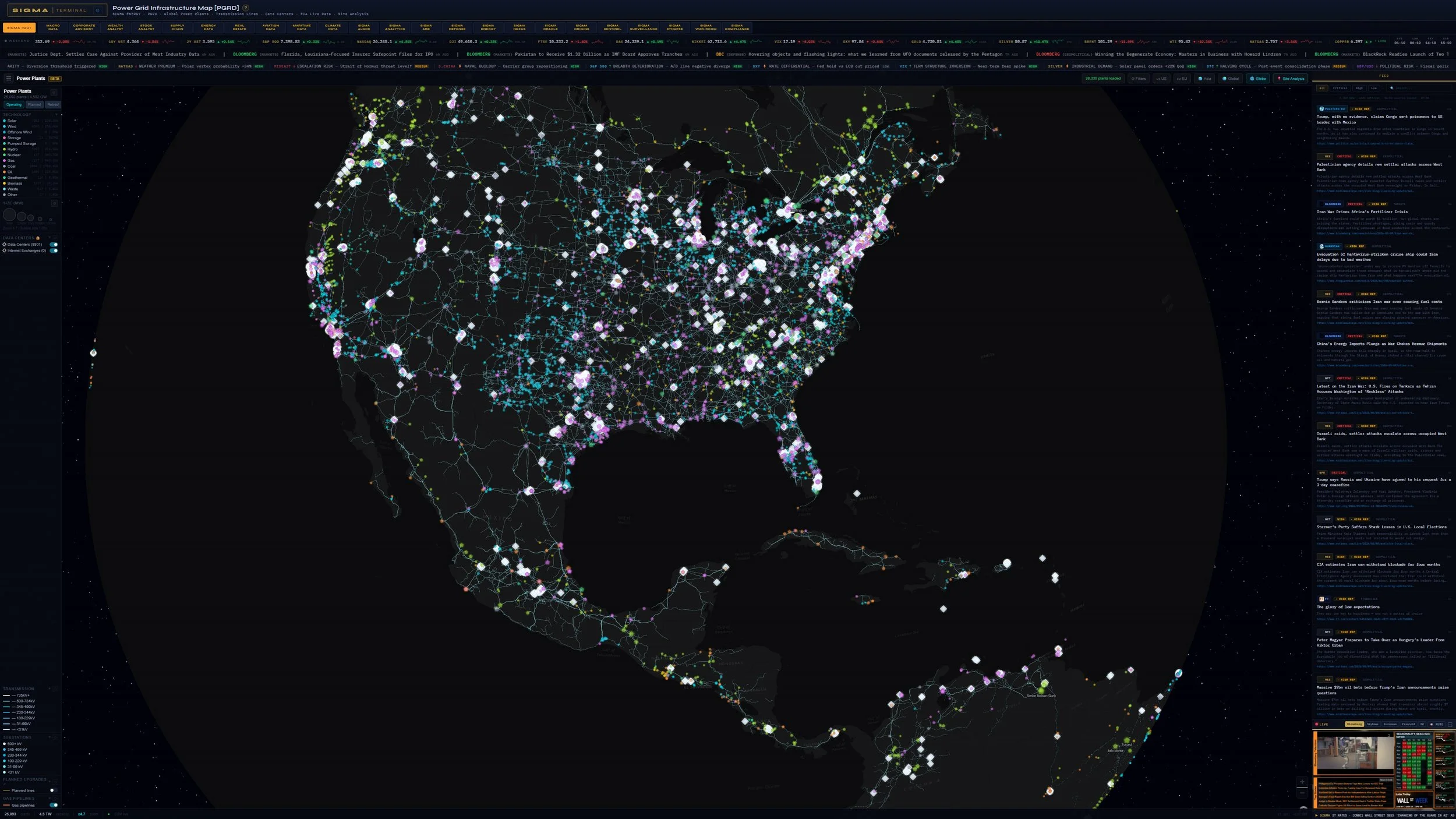Click the Internet Exchanges diamond legend icon
The width and height of the screenshot is (1456, 819).
pyautogui.click(x=5, y=250)
